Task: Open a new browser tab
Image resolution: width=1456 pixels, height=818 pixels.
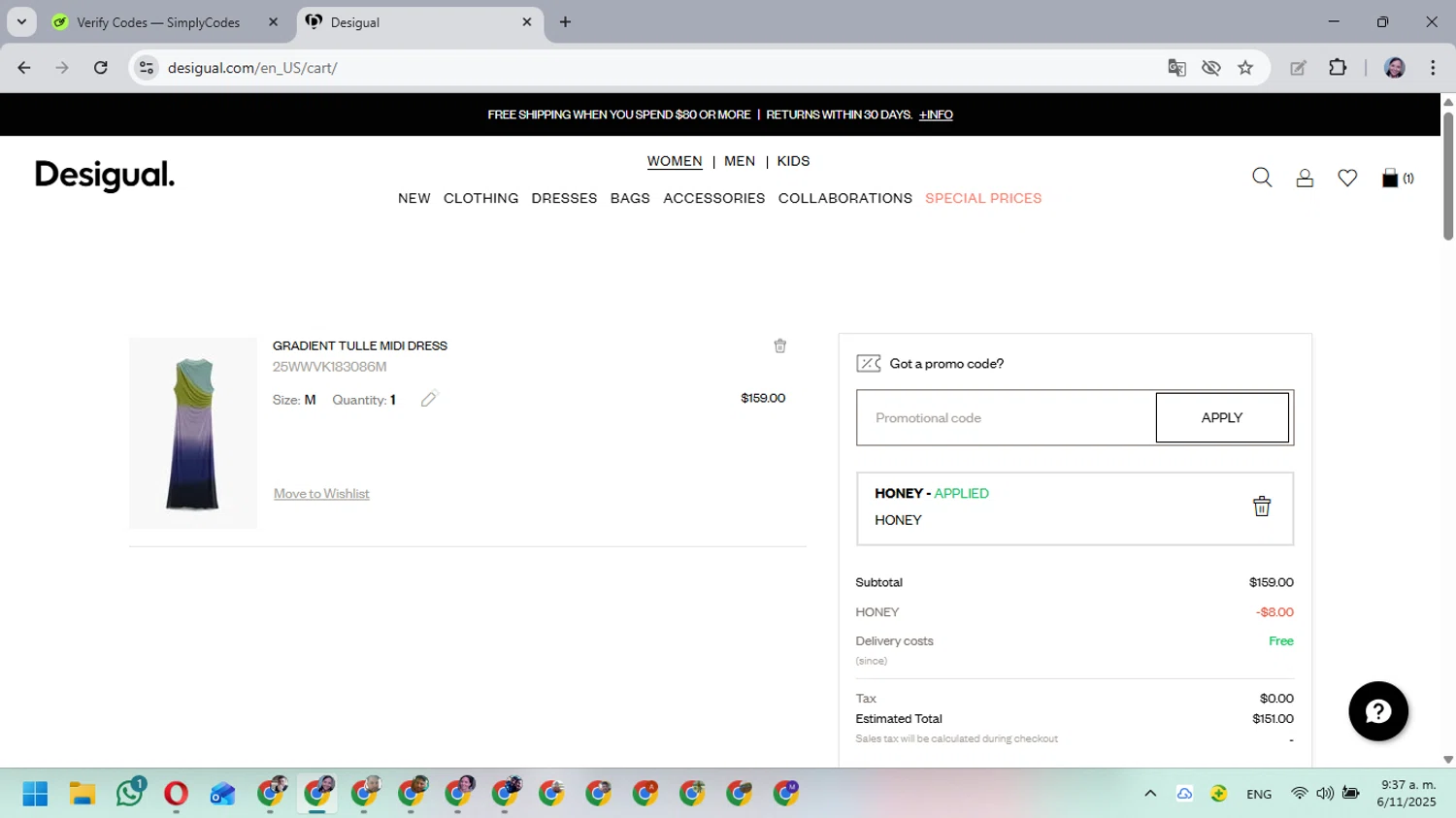Action: tap(565, 22)
